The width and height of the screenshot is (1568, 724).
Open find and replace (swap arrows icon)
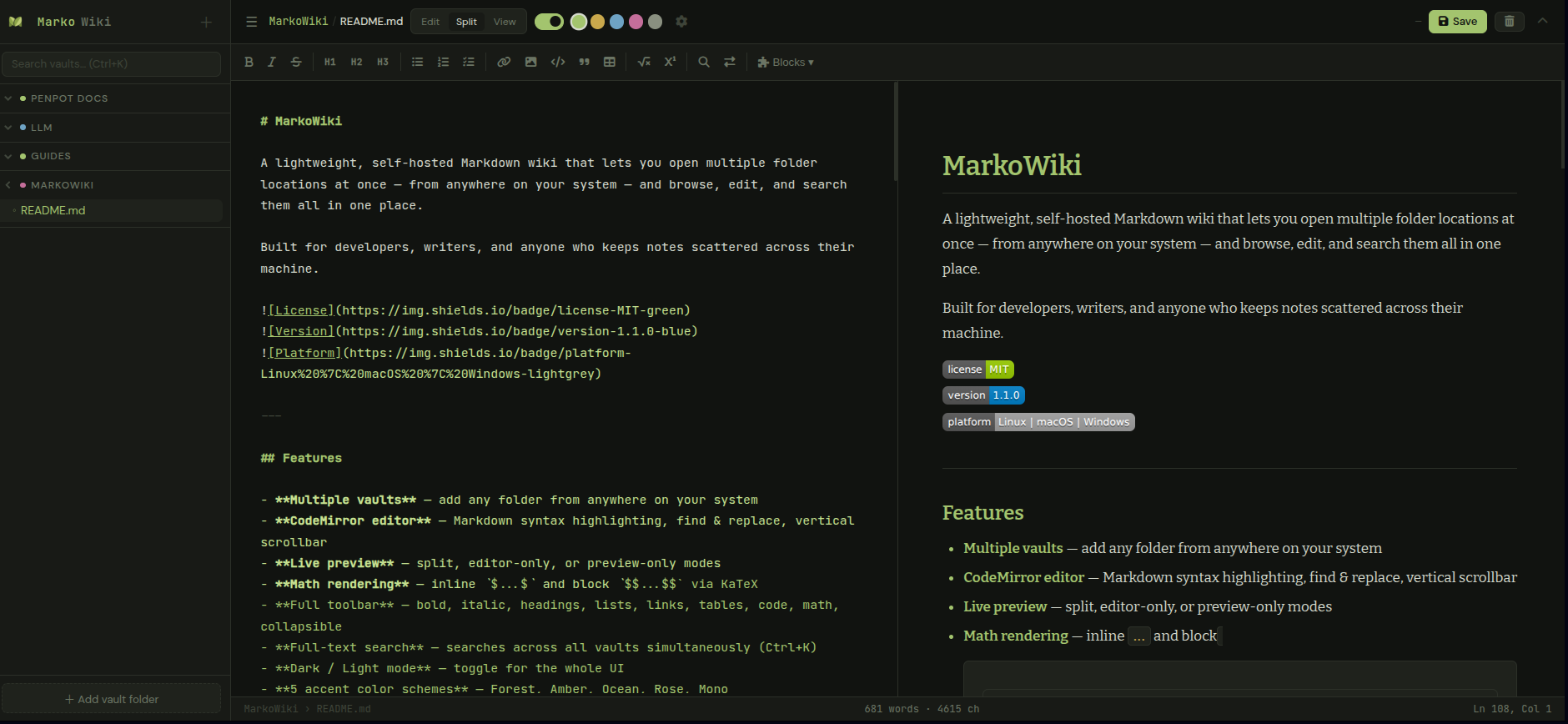tap(730, 62)
